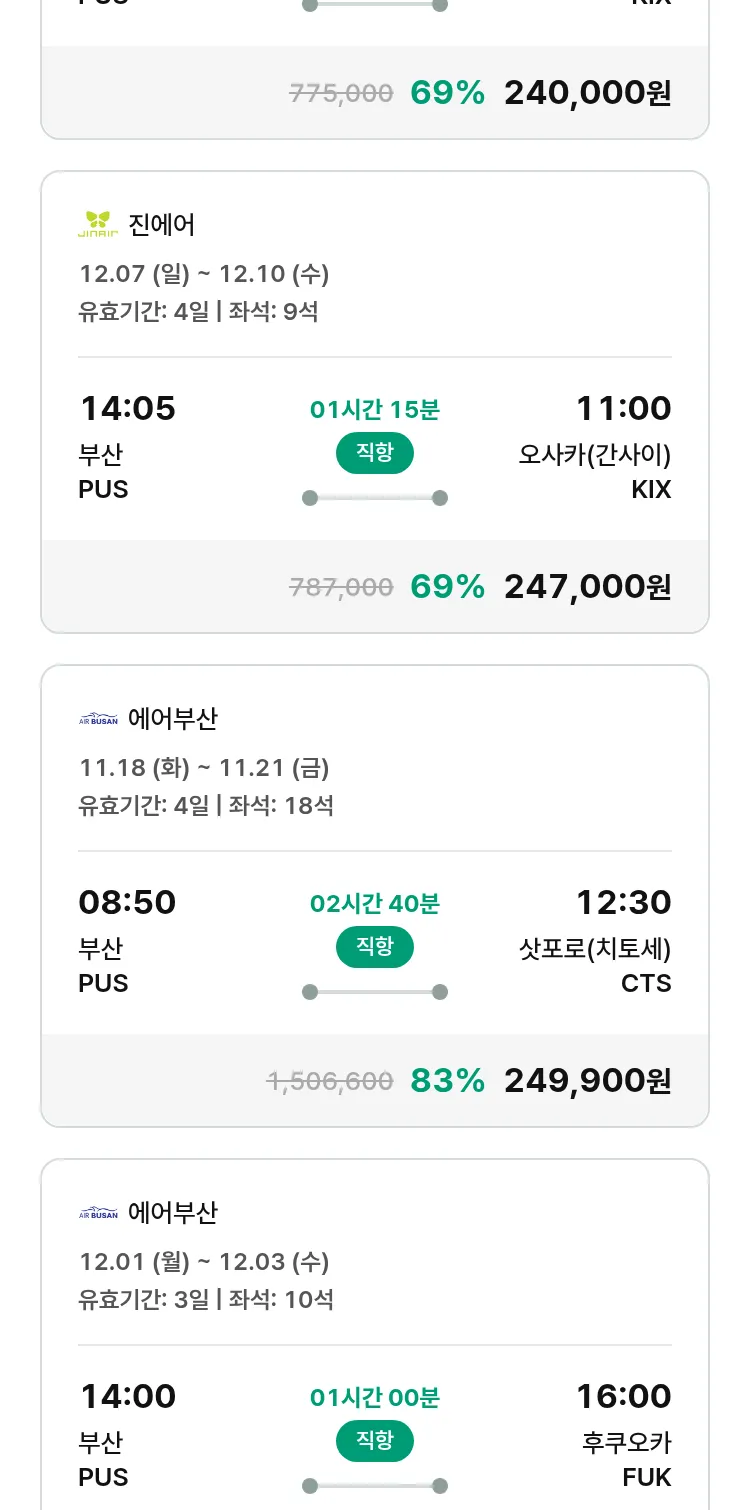Tap the 12.07 (일) ~ 12.10 (수) date range
This screenshot has height=1510, width=750.
[204, 273]
